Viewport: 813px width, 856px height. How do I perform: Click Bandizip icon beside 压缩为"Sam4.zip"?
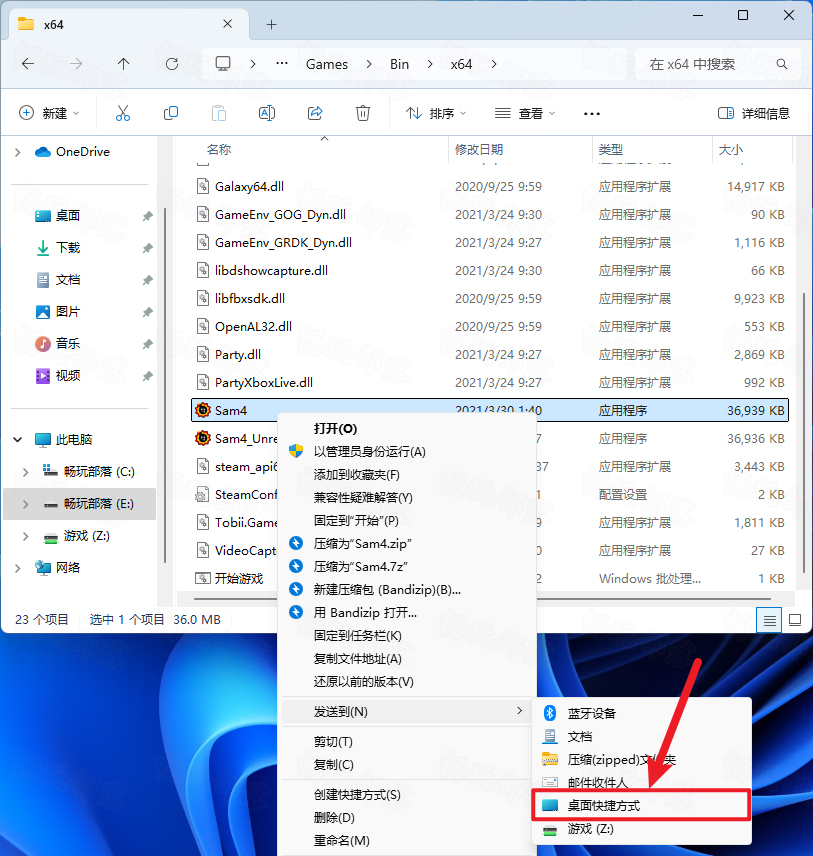coord(296,543)
